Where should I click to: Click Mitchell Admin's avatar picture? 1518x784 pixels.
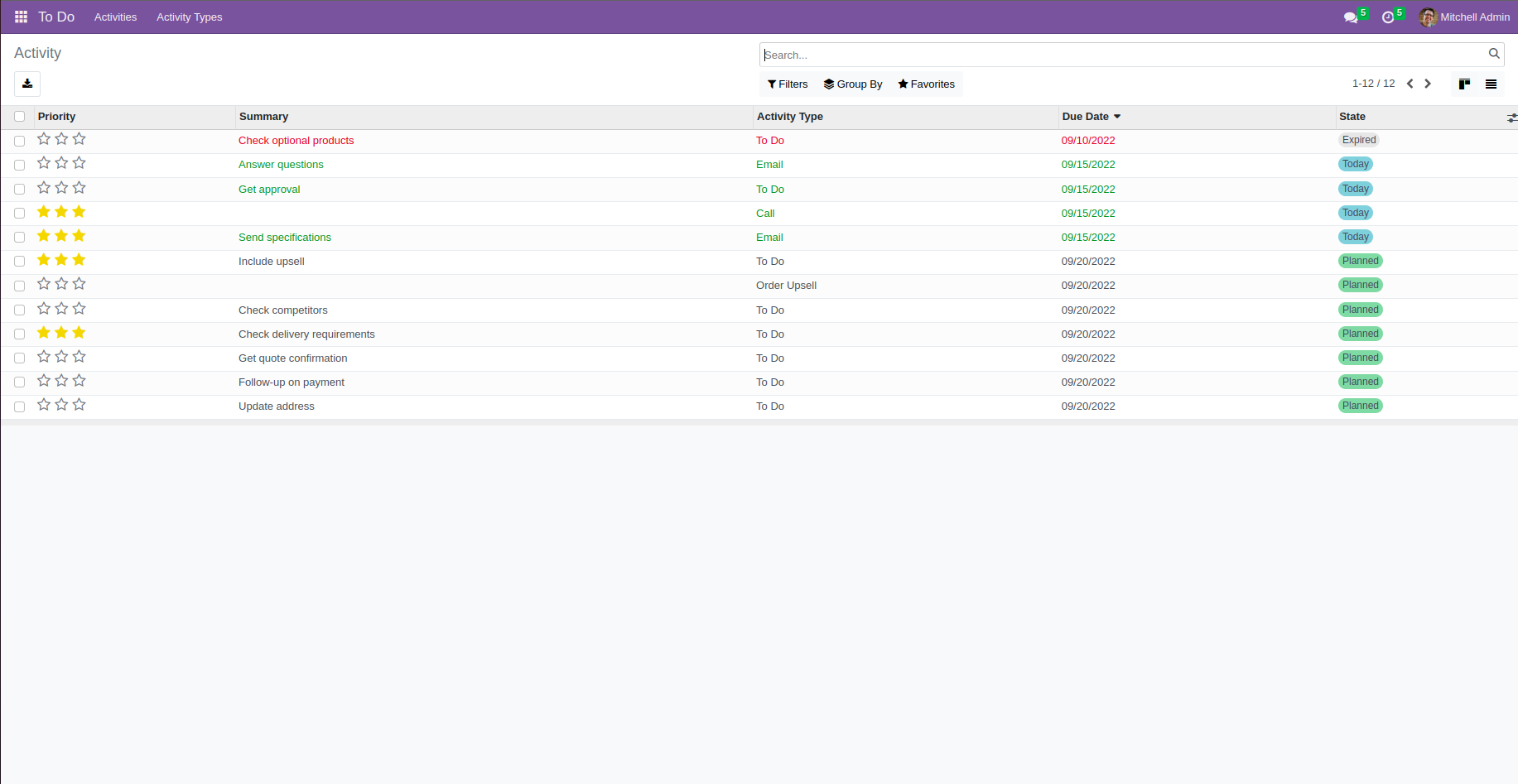[1428, 17]
